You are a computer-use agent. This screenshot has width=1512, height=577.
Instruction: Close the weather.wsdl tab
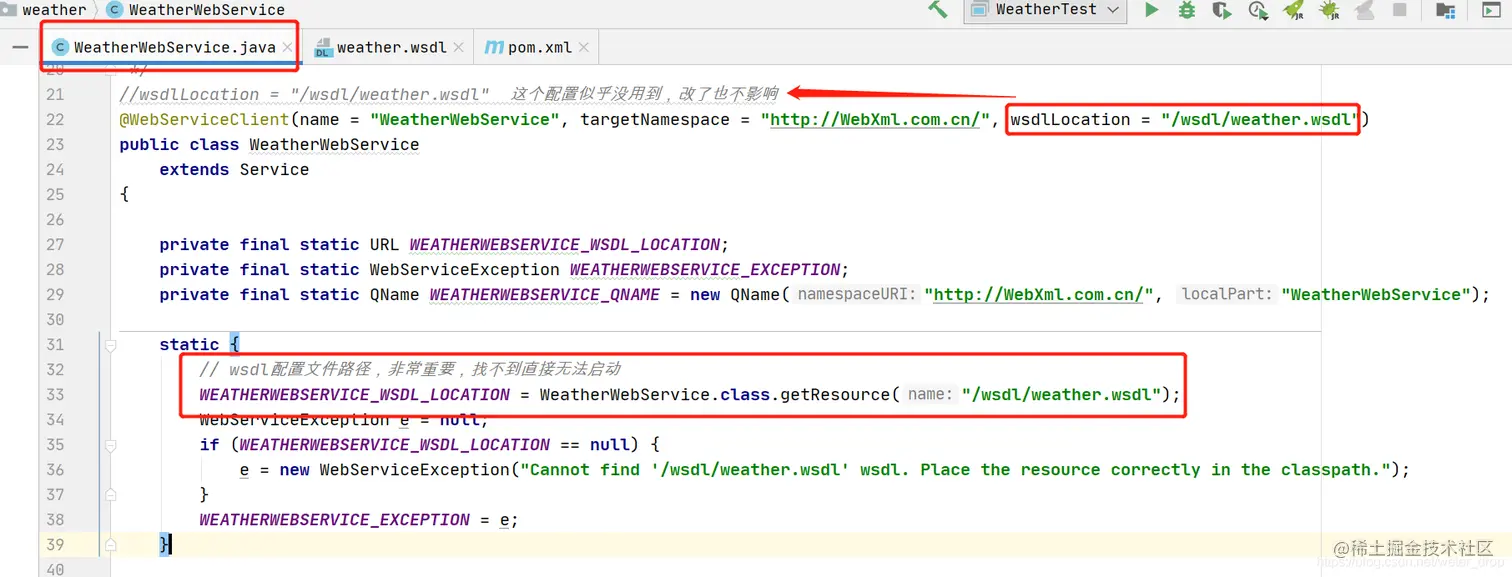(x=459, y=47)
